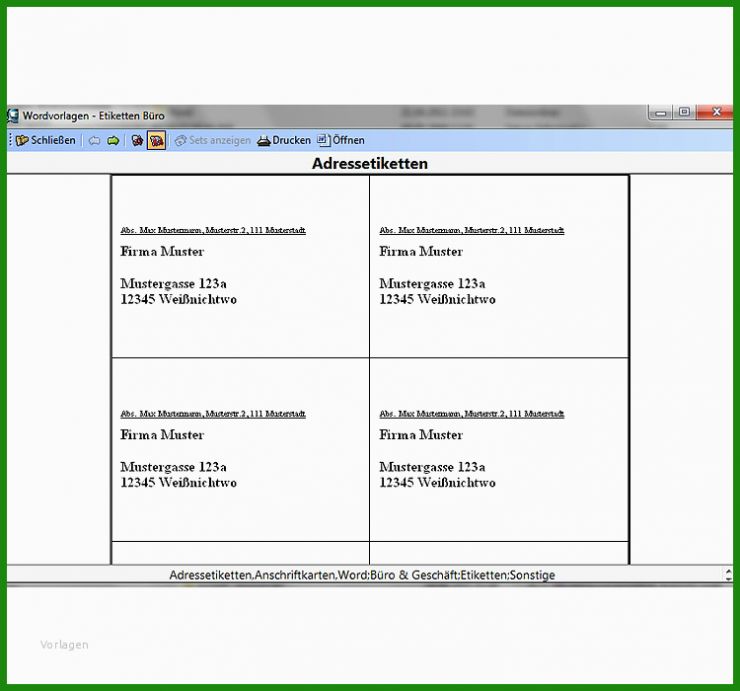The height and width of the screenshot is (691, 740).
Task: Click the ladybug icon left of highlighted icon
Action: point(137,140)
